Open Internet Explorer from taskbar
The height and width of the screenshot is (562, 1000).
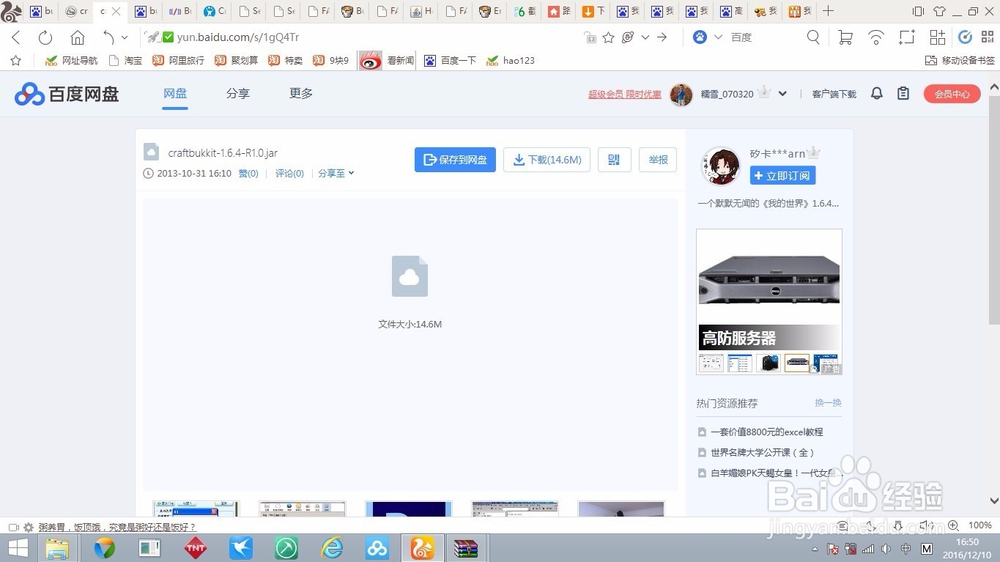pyautogui.click(x=332, y=548)
